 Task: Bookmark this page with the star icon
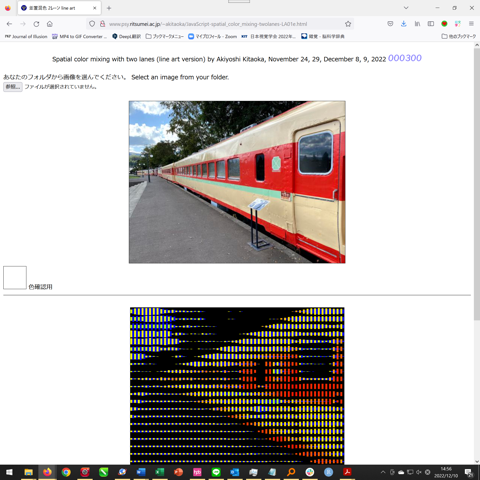(x=348, y=24)
